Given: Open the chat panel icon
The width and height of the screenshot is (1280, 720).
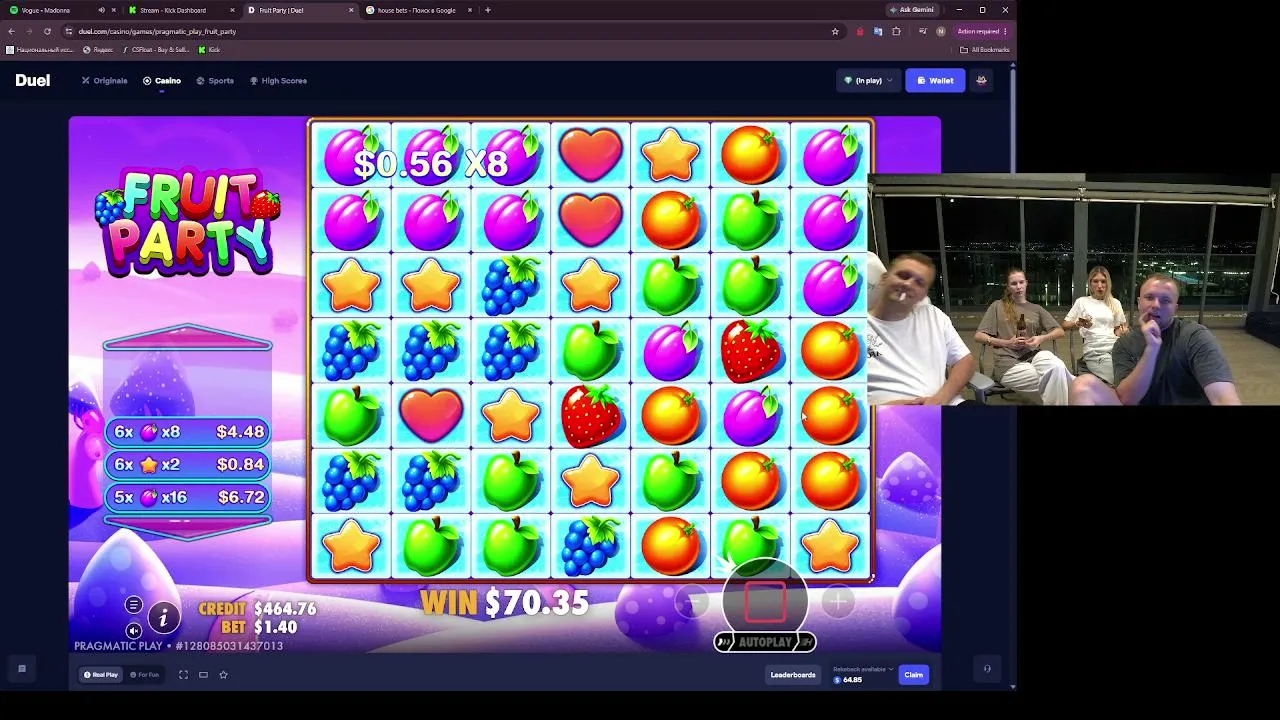Looking at the screenshot, I should [x=21, y=669].
